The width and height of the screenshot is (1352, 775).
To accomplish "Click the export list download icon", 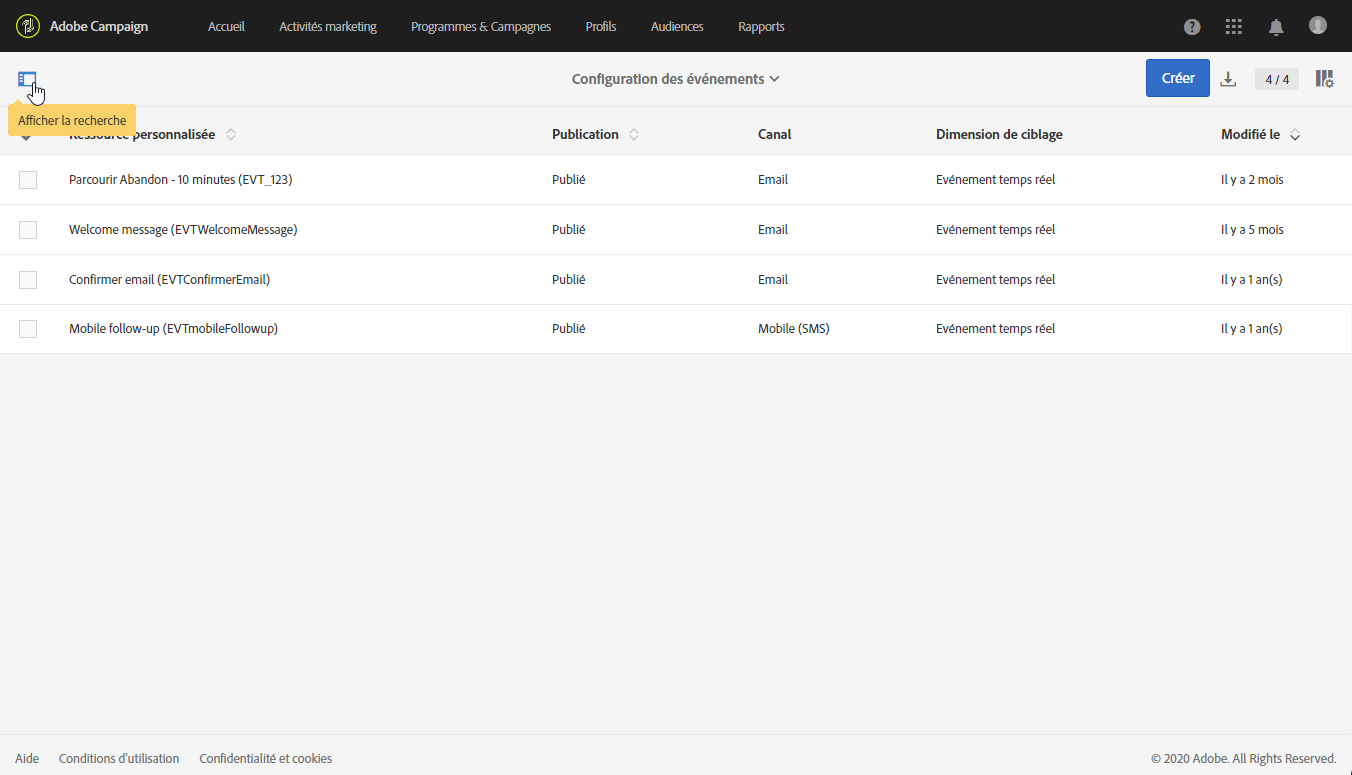I will coord(1229,79).
